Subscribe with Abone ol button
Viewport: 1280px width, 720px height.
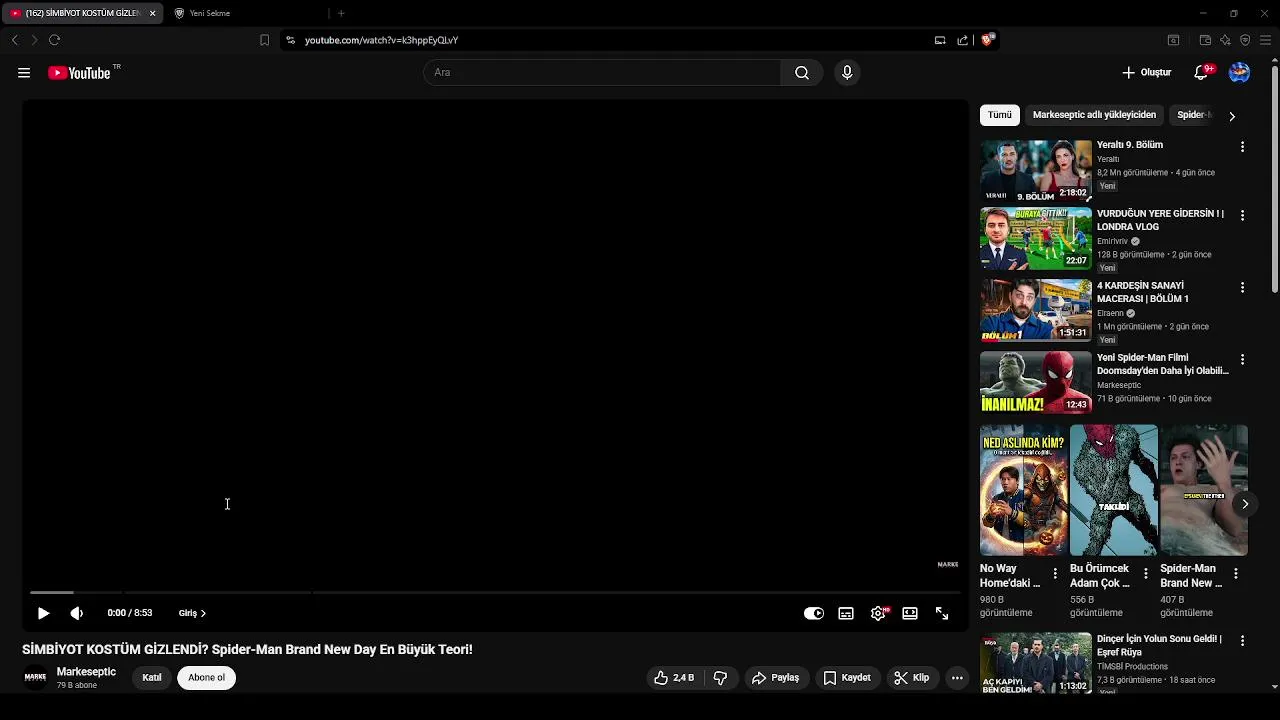(207, 678)
